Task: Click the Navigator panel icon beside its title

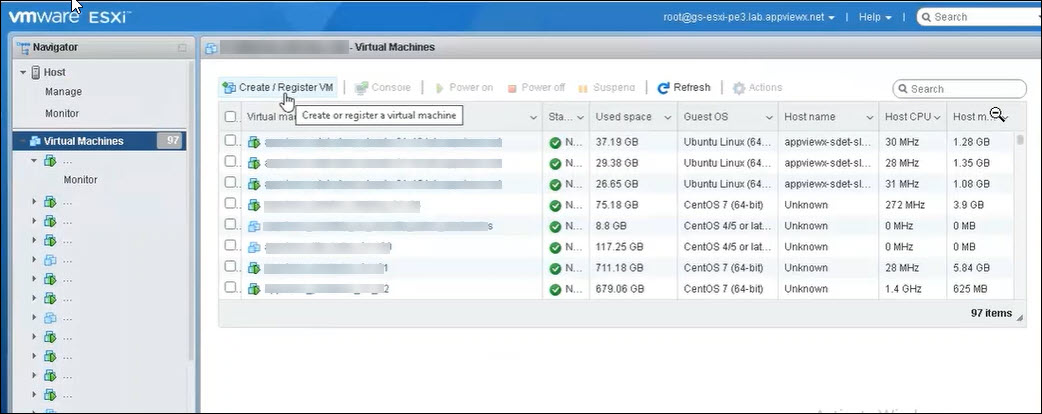Action: 24,47
